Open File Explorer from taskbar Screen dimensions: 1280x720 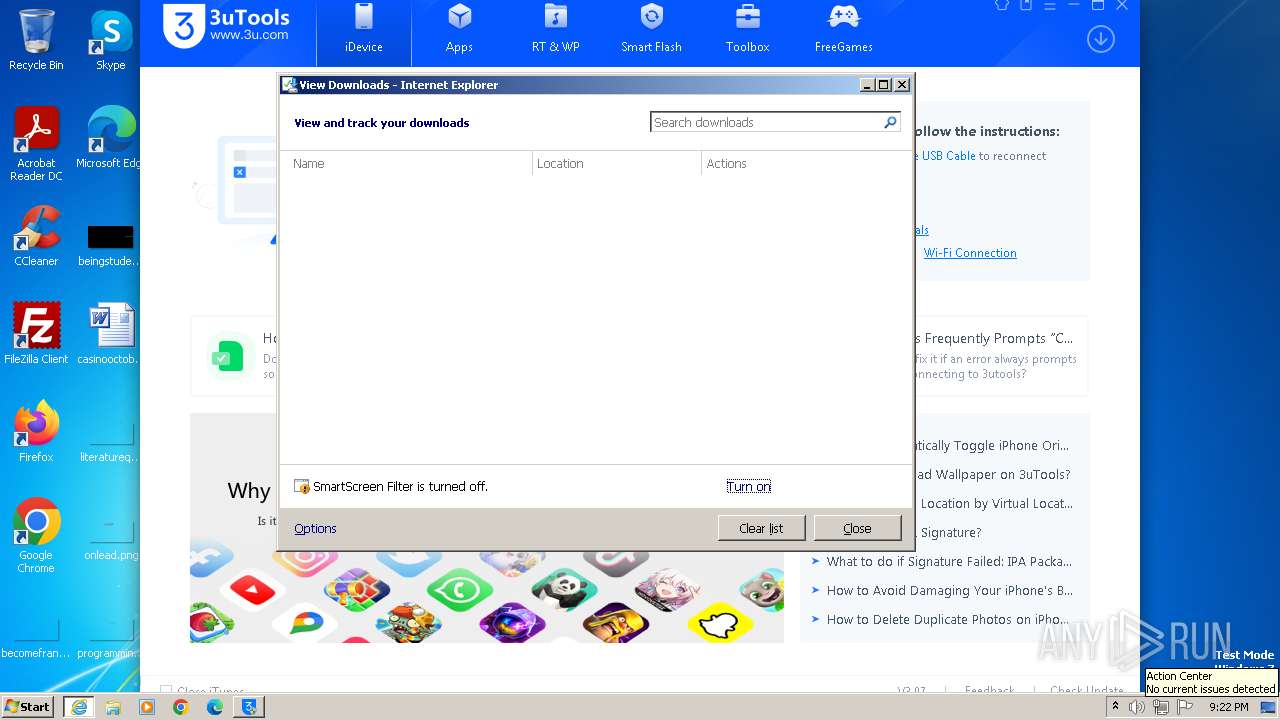(113, 707)
